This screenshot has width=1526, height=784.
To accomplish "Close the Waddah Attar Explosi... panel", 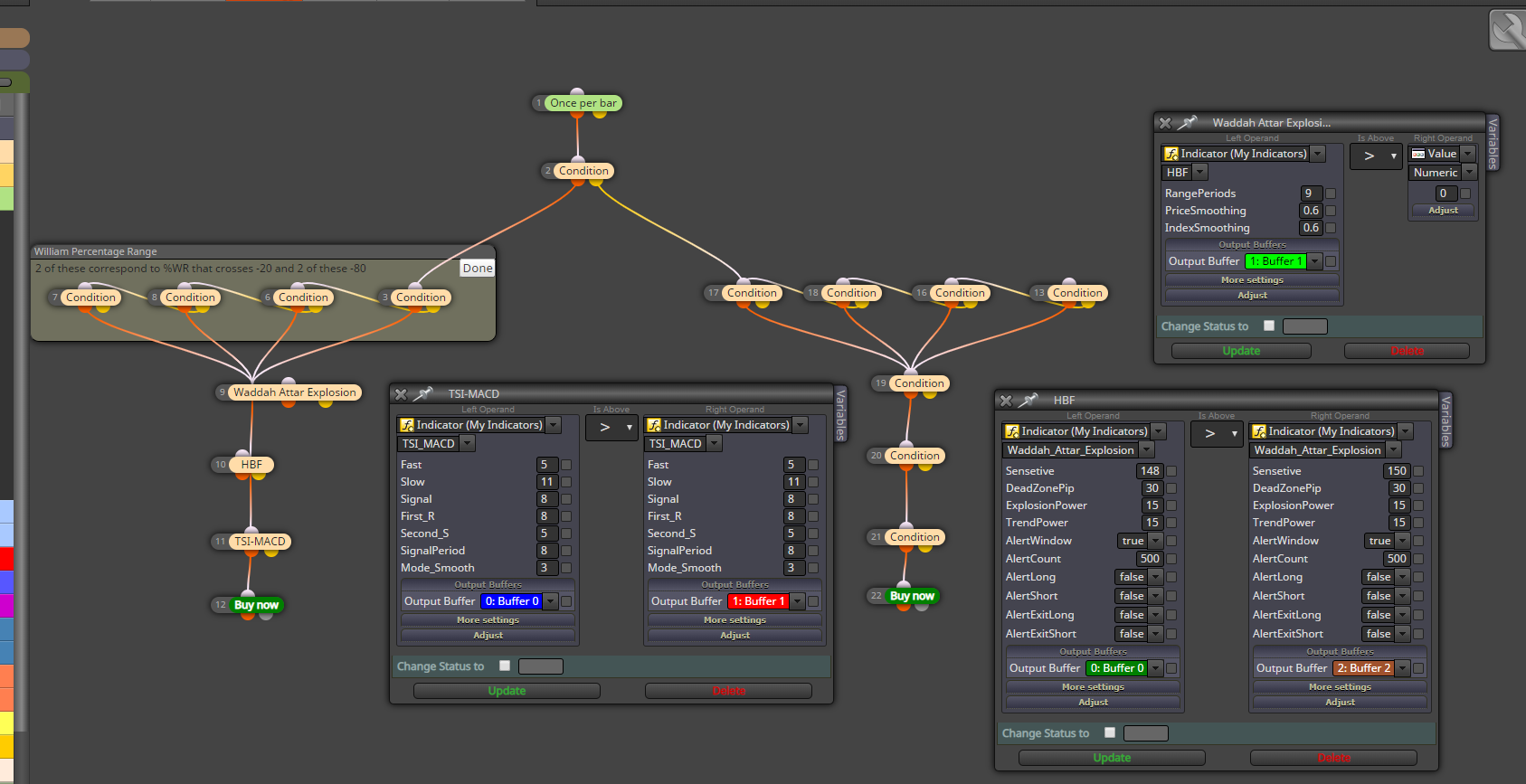I will (x=1165, y=123).
